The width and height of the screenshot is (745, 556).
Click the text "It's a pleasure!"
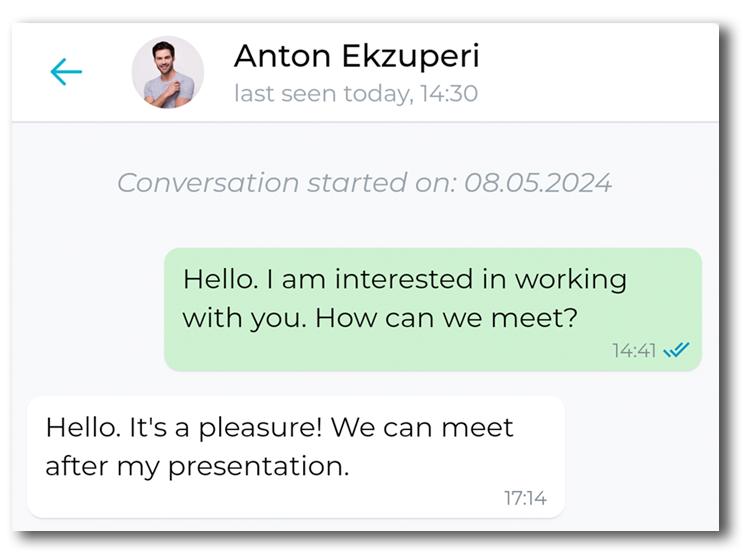[226, 428]
